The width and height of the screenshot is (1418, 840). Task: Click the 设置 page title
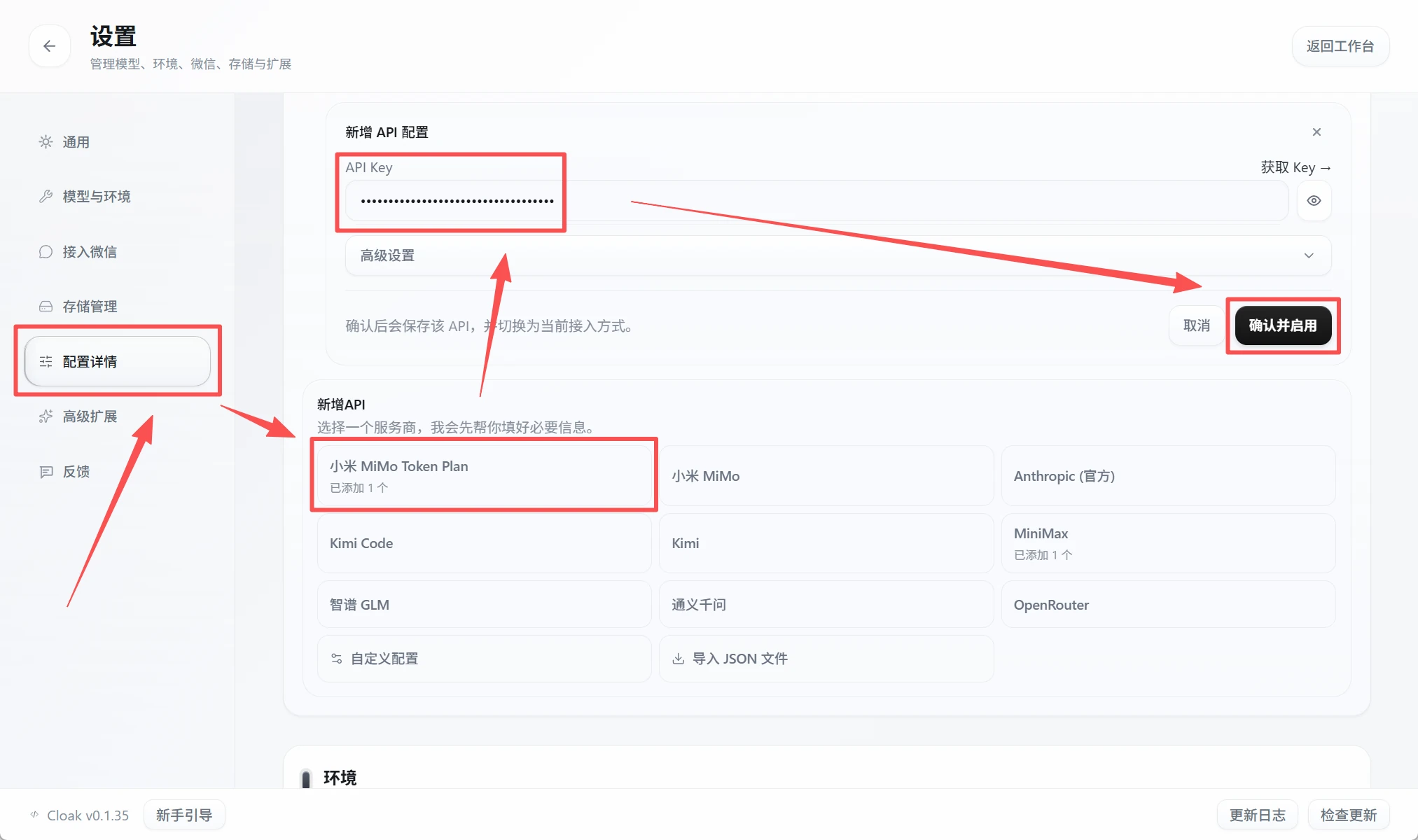point(113,36)
